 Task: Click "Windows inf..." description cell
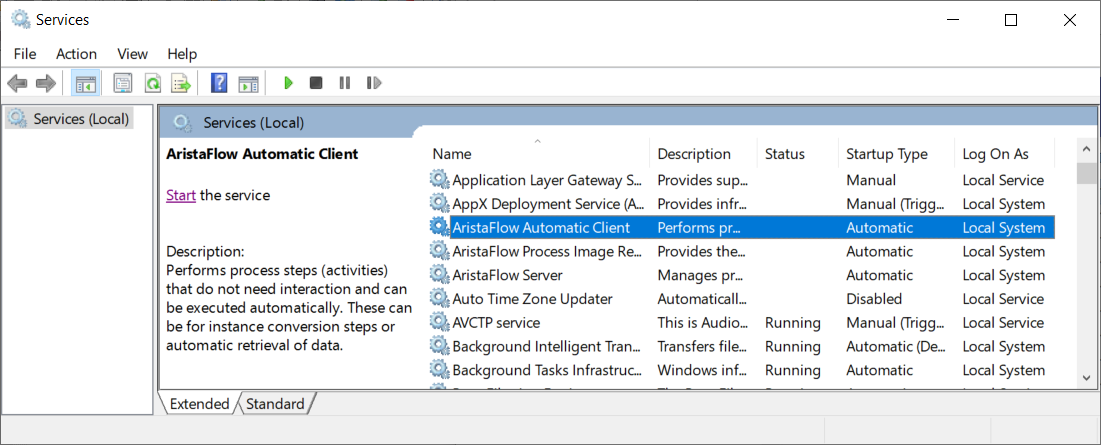point(702,371)
